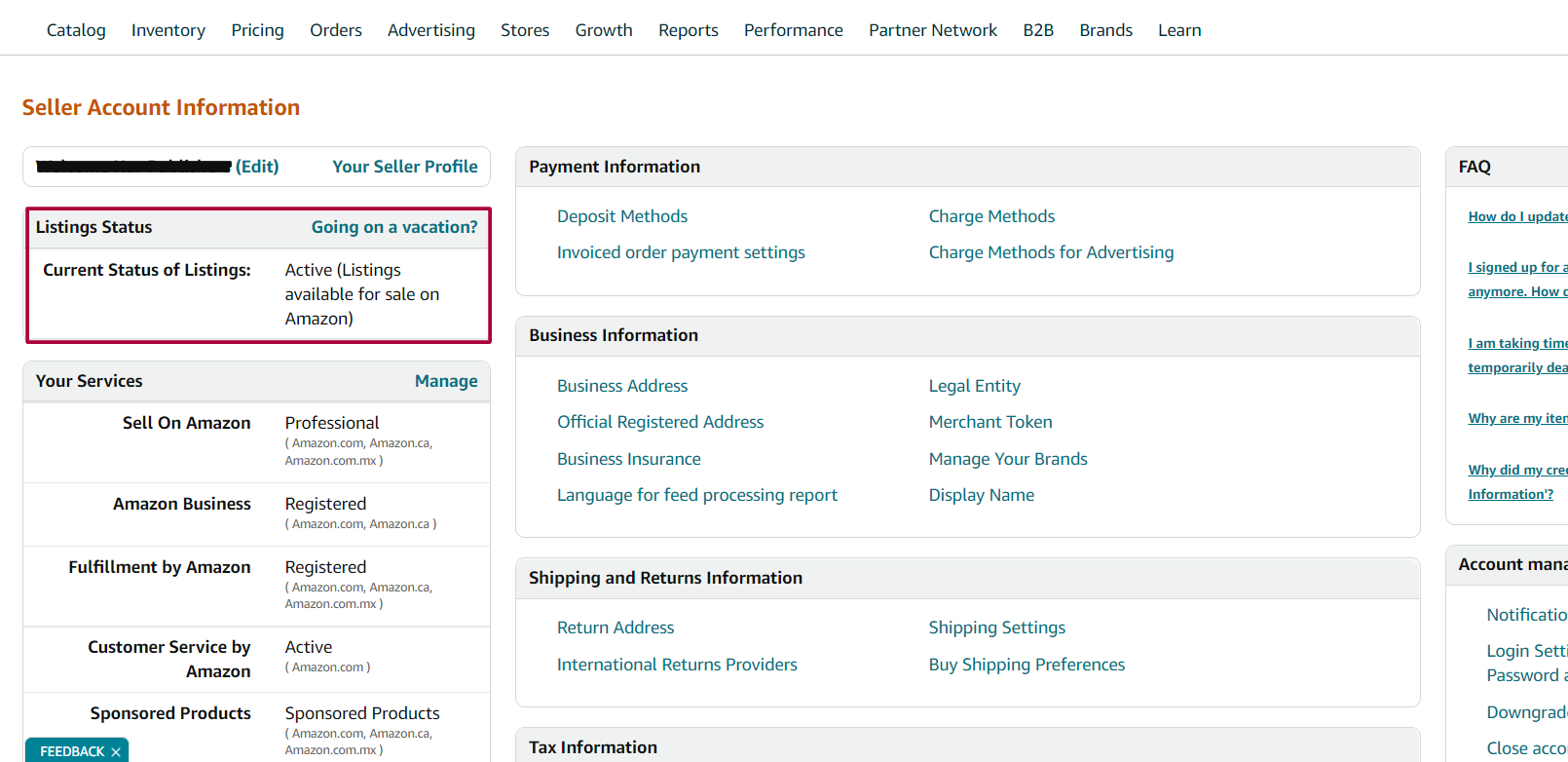Open FAQ link 'How do I update'
The height and width of the screenshot is (762, 1568).
(x=1517, y=216)
